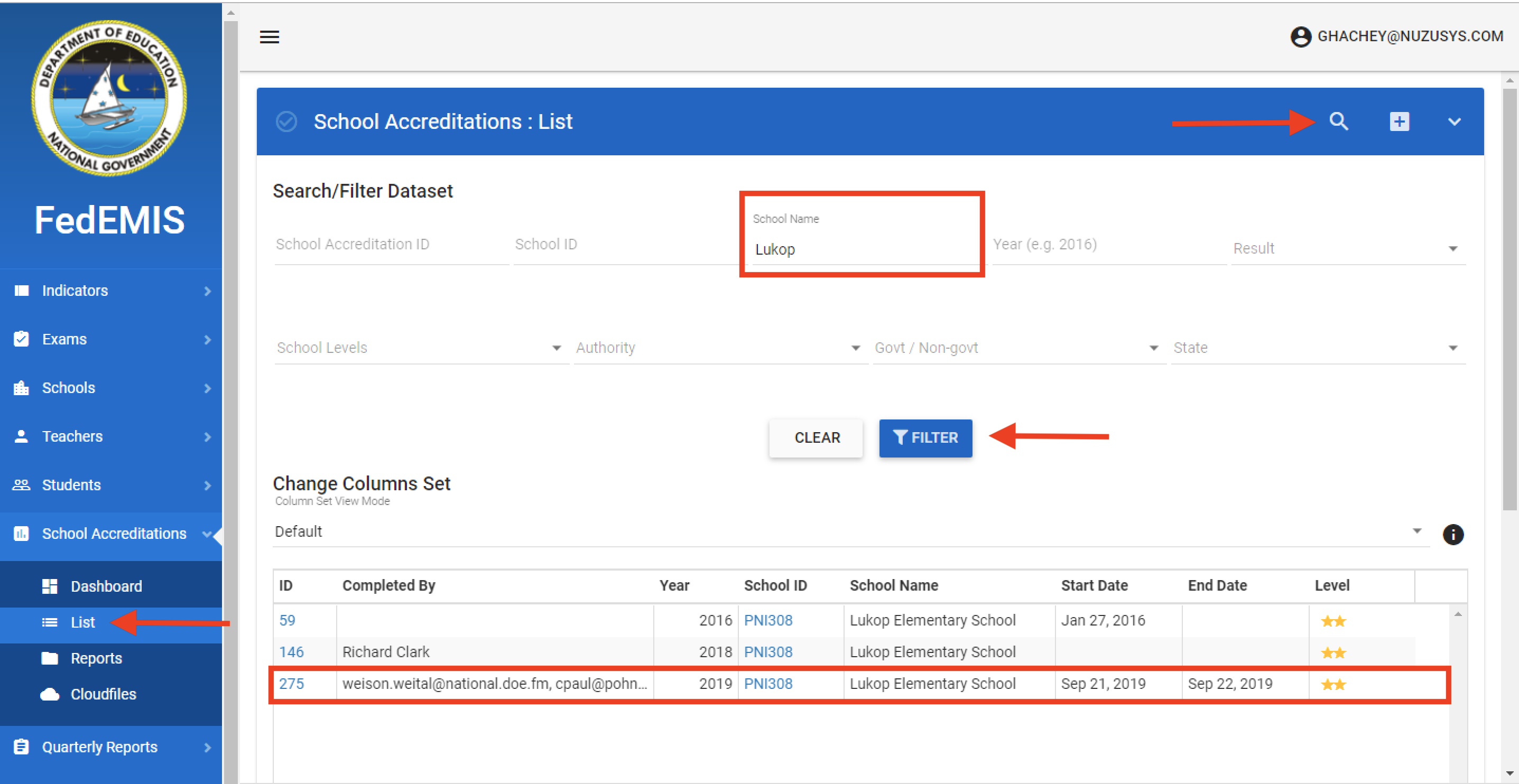Open the Result dropdown filter

[1347, 249]
